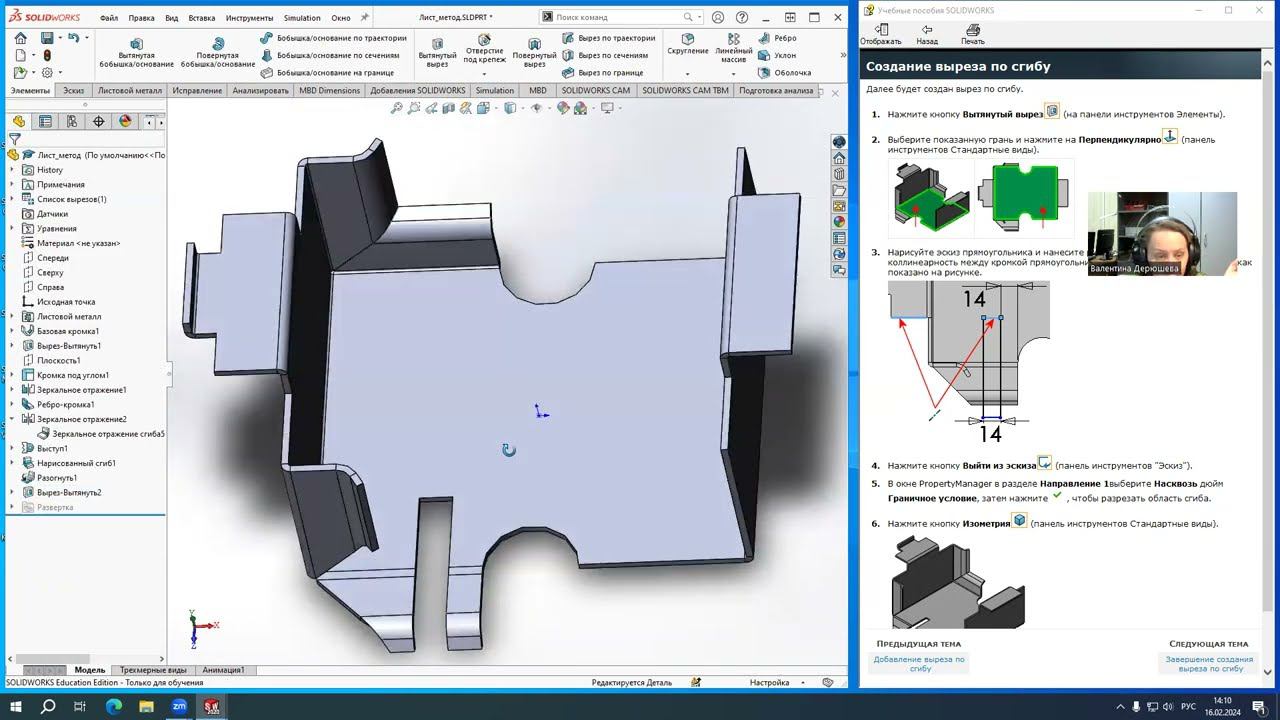
Task: Select the Shell tool (Оболочка)
Action: (784, 72)
